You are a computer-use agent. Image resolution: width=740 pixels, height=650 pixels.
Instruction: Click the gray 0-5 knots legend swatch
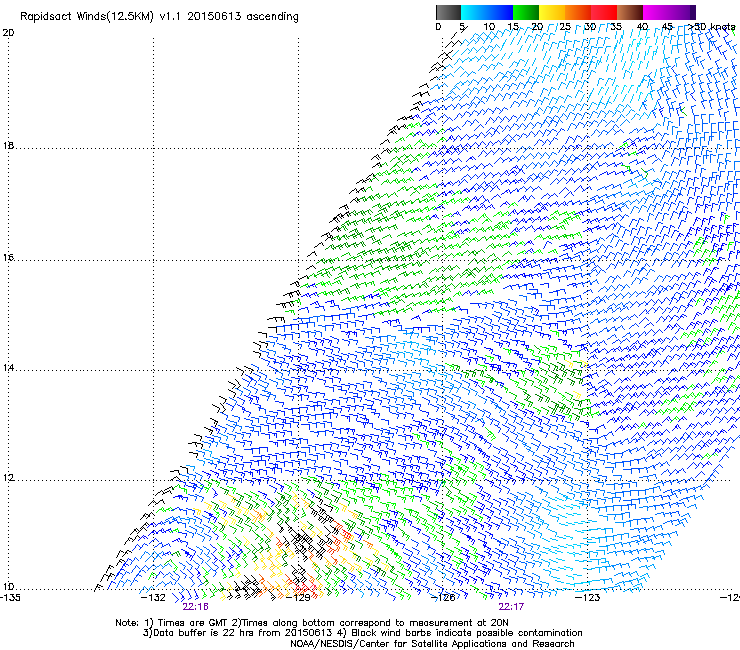coord(448,12)
